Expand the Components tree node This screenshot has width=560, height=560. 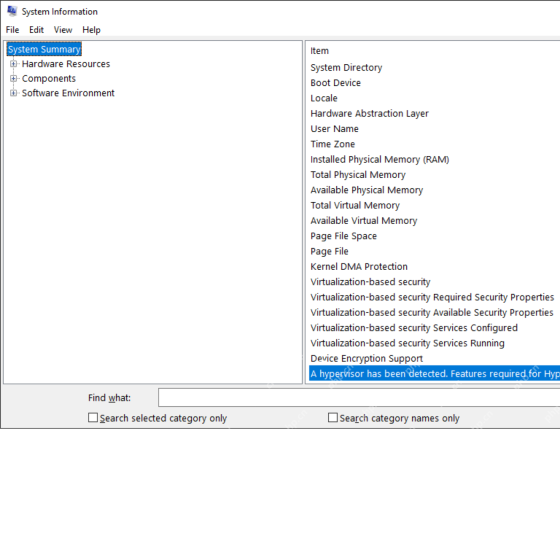(x=13, y=79)
